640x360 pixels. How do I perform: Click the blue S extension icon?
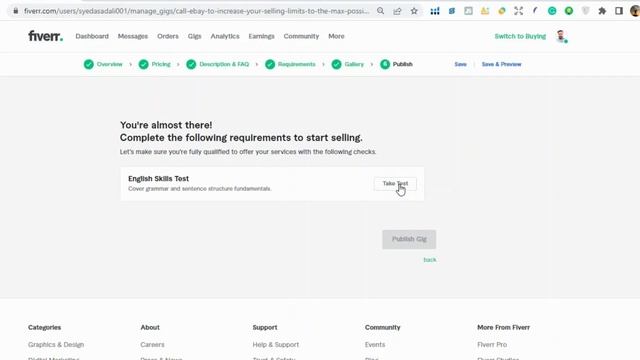tap(452, 11)
